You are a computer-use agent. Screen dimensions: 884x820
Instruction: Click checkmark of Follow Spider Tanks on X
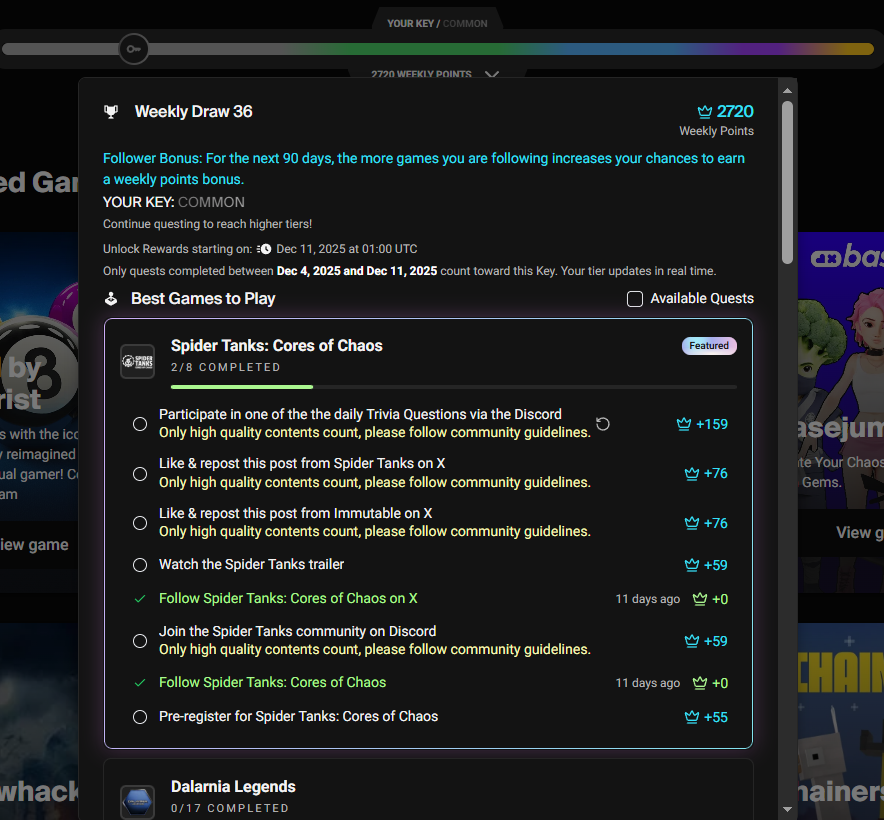pos(140,599)
